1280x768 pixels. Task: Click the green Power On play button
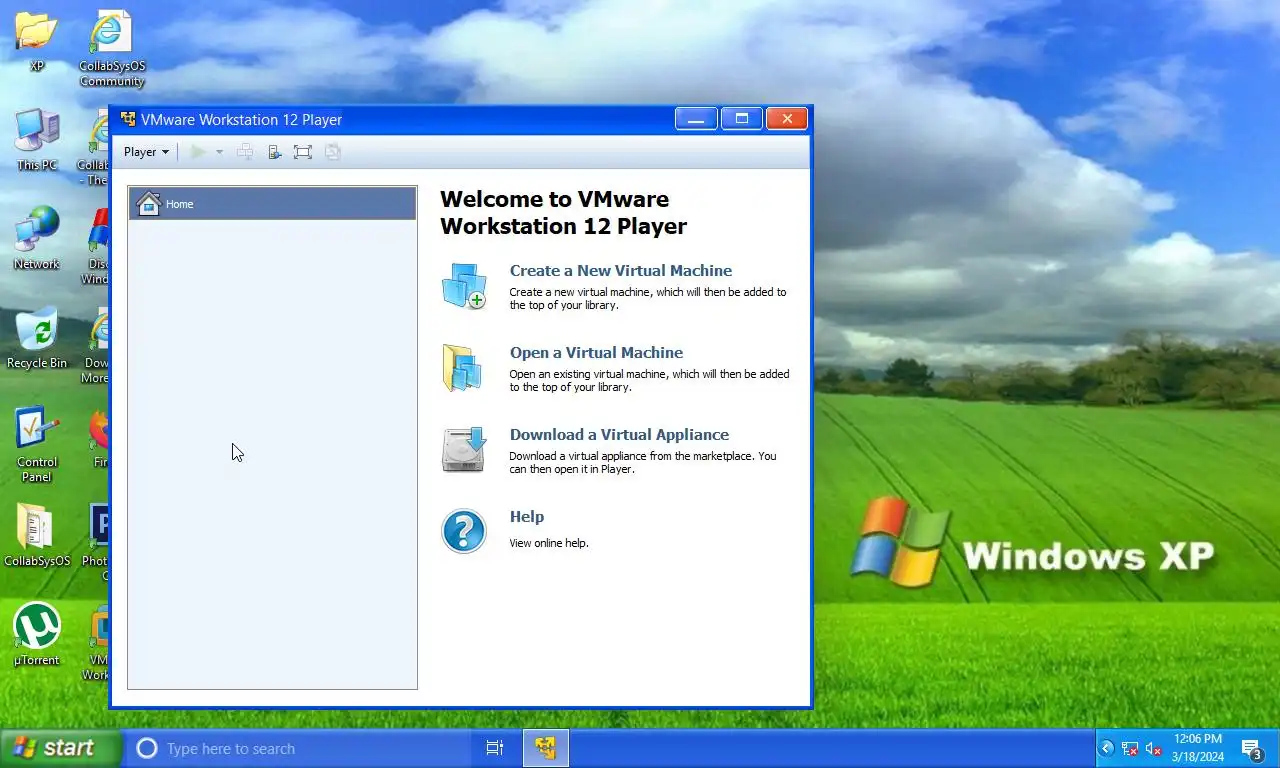[198, 152]
